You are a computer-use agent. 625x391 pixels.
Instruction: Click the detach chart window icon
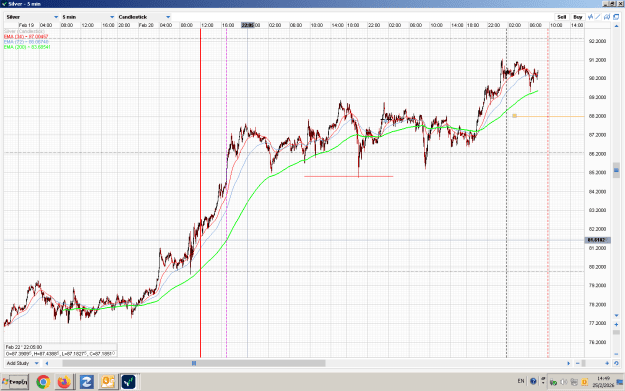616,17
